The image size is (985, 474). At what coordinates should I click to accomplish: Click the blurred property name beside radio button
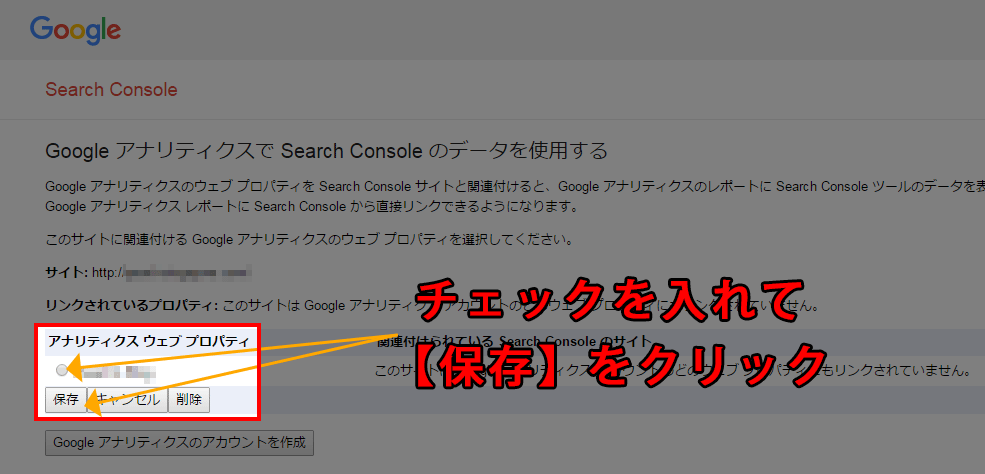[118, 372]
